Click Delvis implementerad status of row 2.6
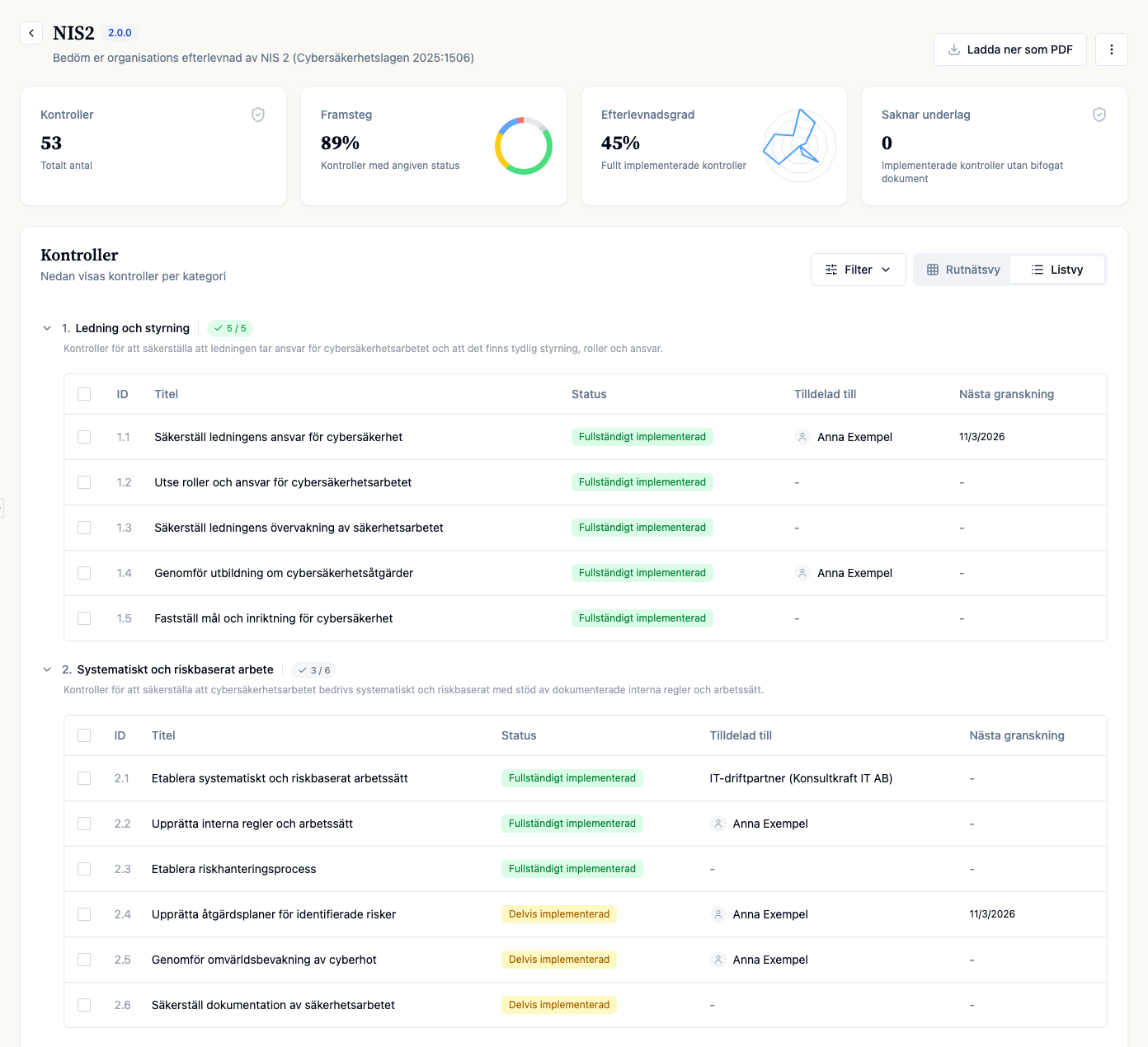This screenshot has width=1148, height=1047. 559,1005
